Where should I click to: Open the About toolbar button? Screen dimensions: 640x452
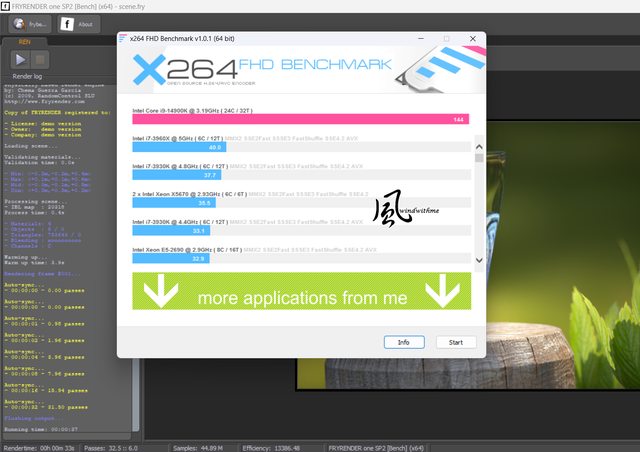tap(81, 23)
